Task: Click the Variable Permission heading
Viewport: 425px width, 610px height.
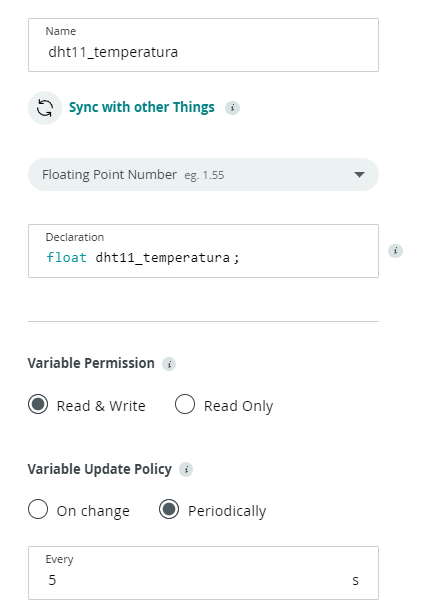Action: coord(91,363)
